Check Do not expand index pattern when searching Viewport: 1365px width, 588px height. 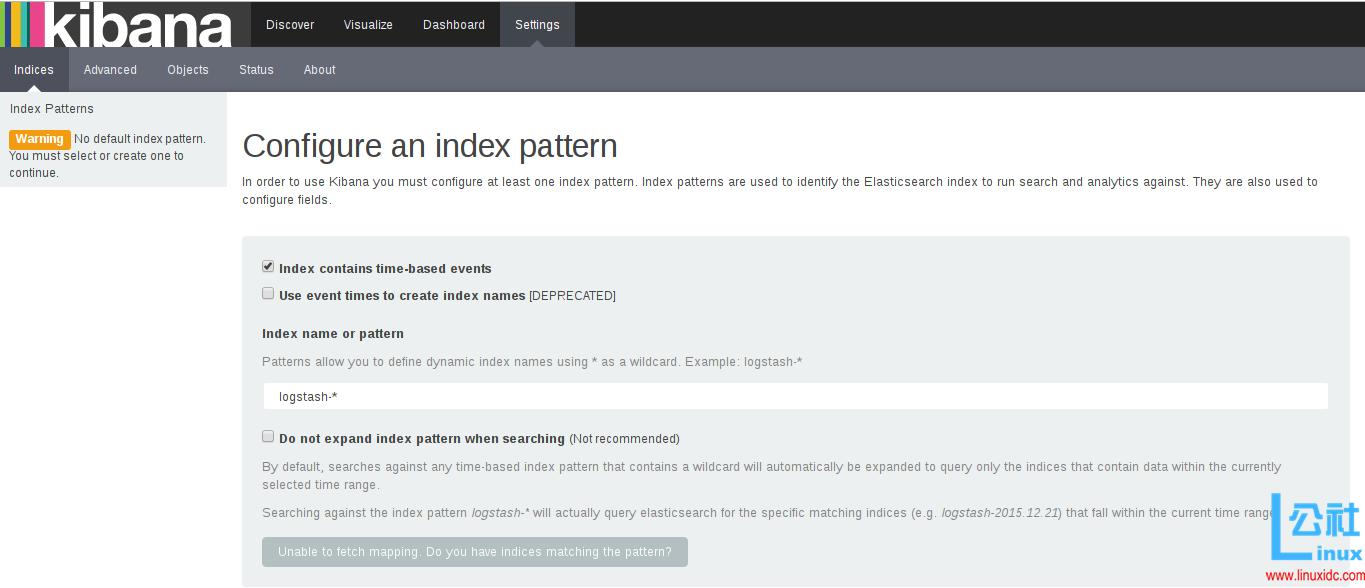[x=268, y=437]
